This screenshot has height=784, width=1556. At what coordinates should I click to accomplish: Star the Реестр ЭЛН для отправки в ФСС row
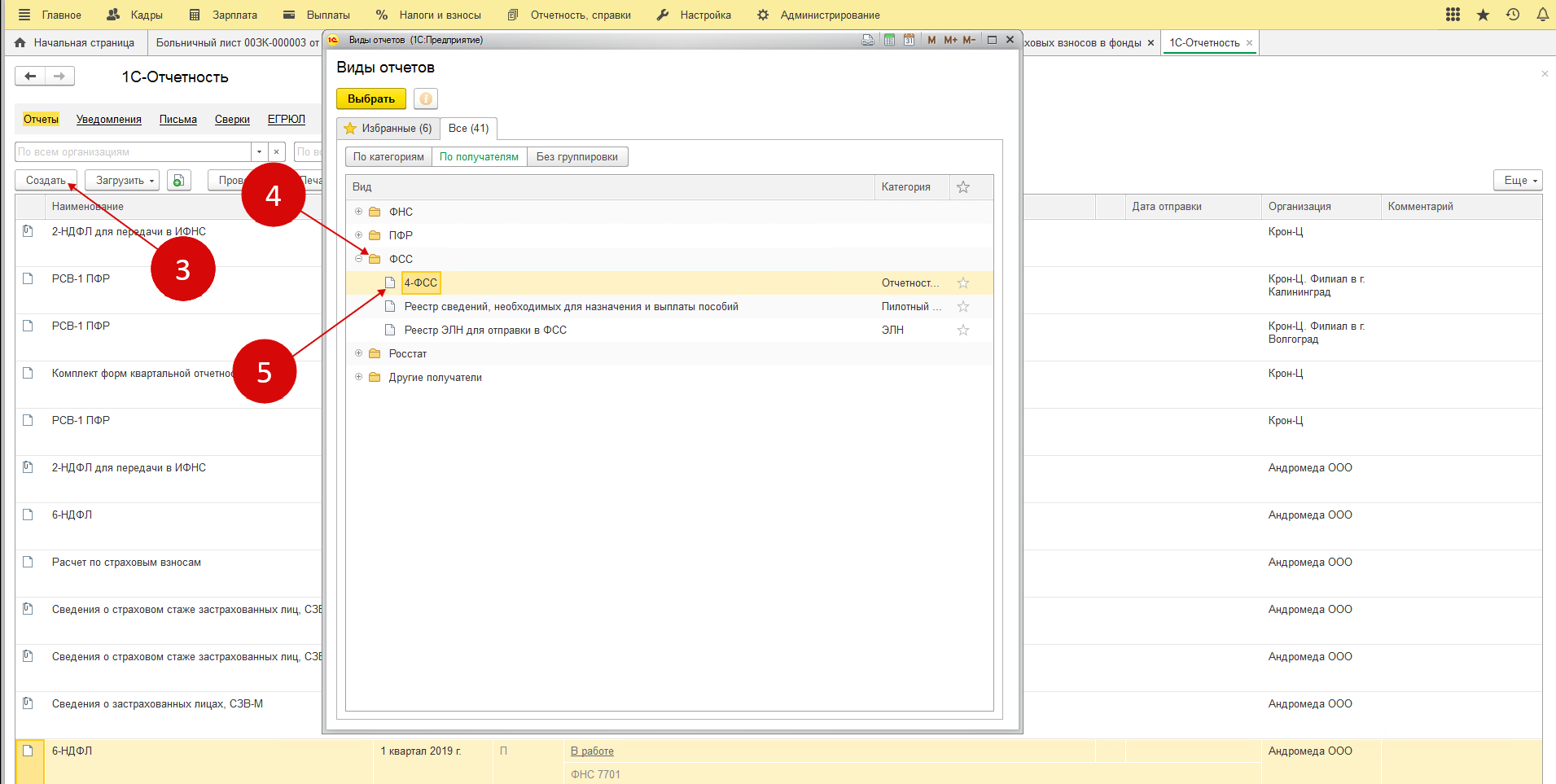point(963,331)
